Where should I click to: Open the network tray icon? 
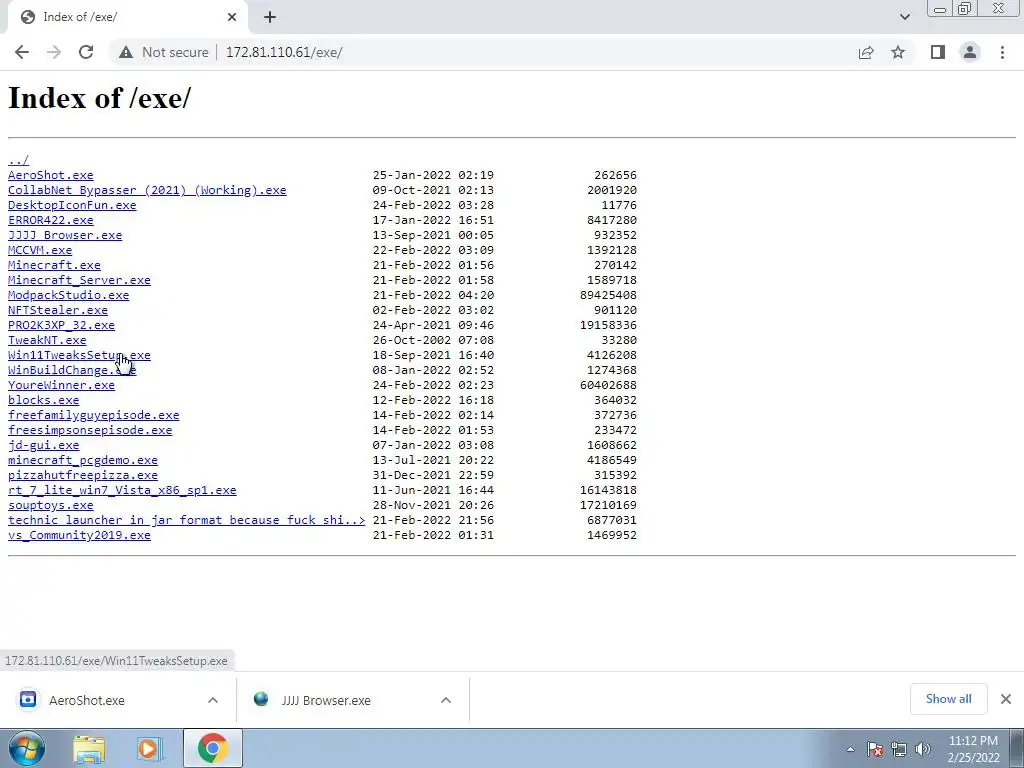coord(899,749)
